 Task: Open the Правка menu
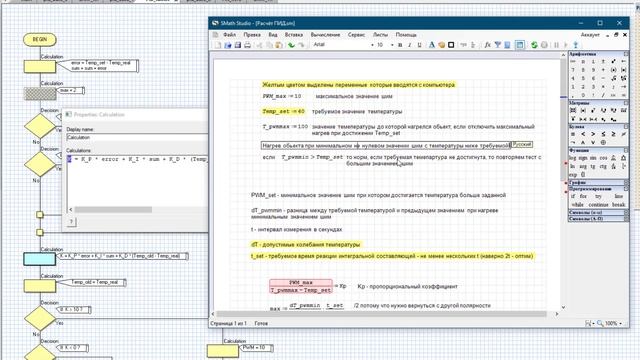252,35
